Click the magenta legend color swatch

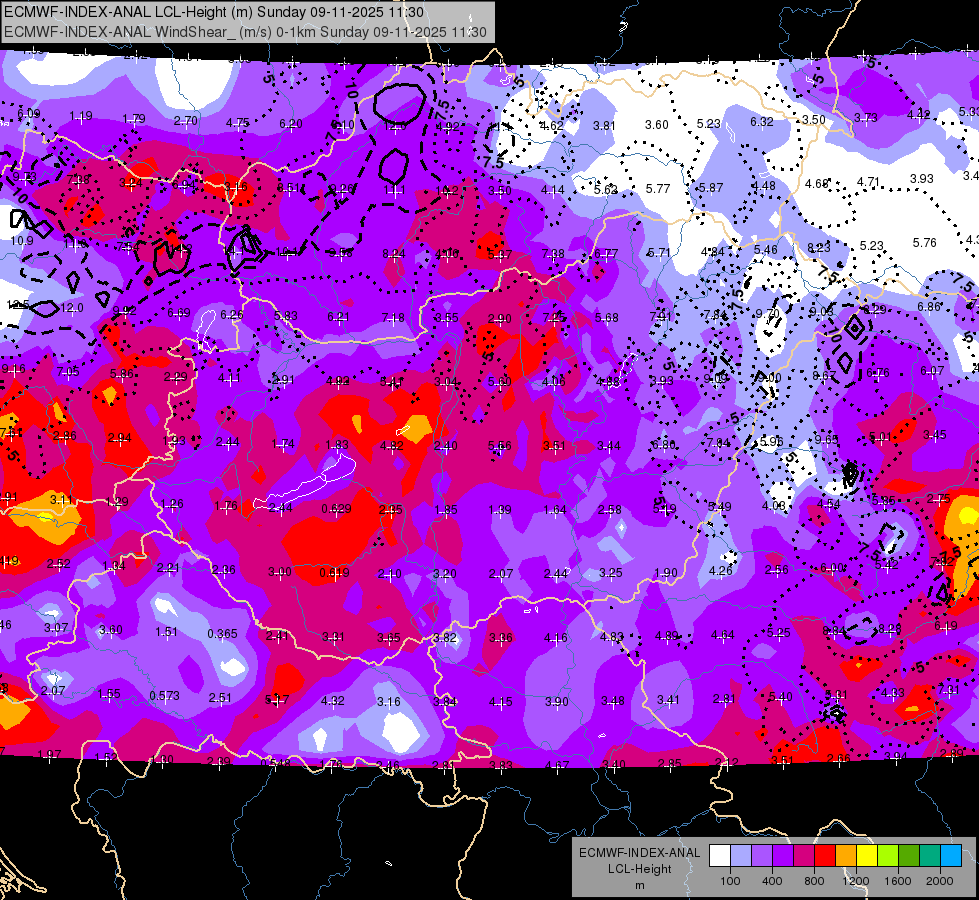(x=804, y=856)
